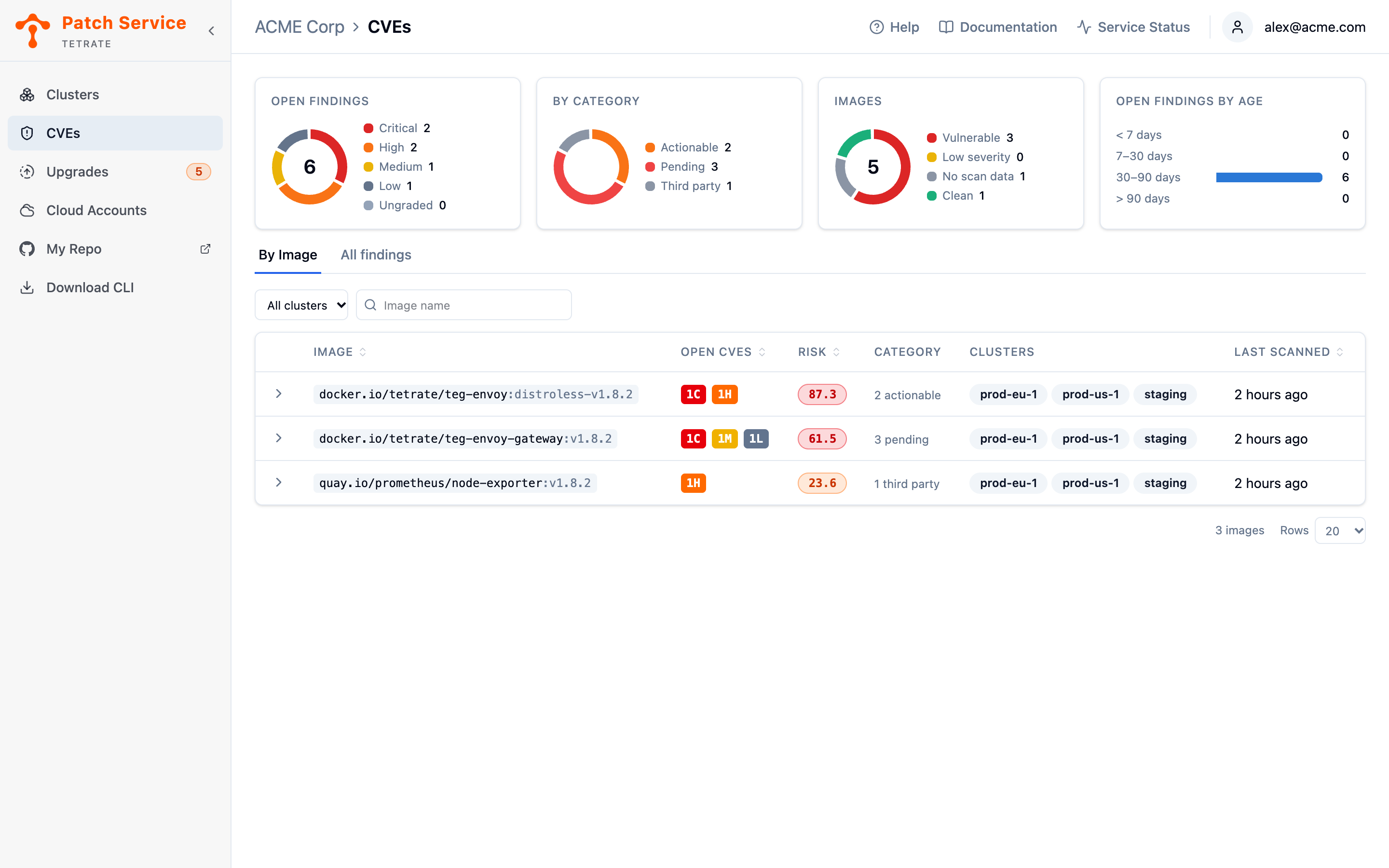The height and width of the screenshot is (868, 1389).
Task: Sort table by Last Scanned column
Action: click(x=1289, y=352)
